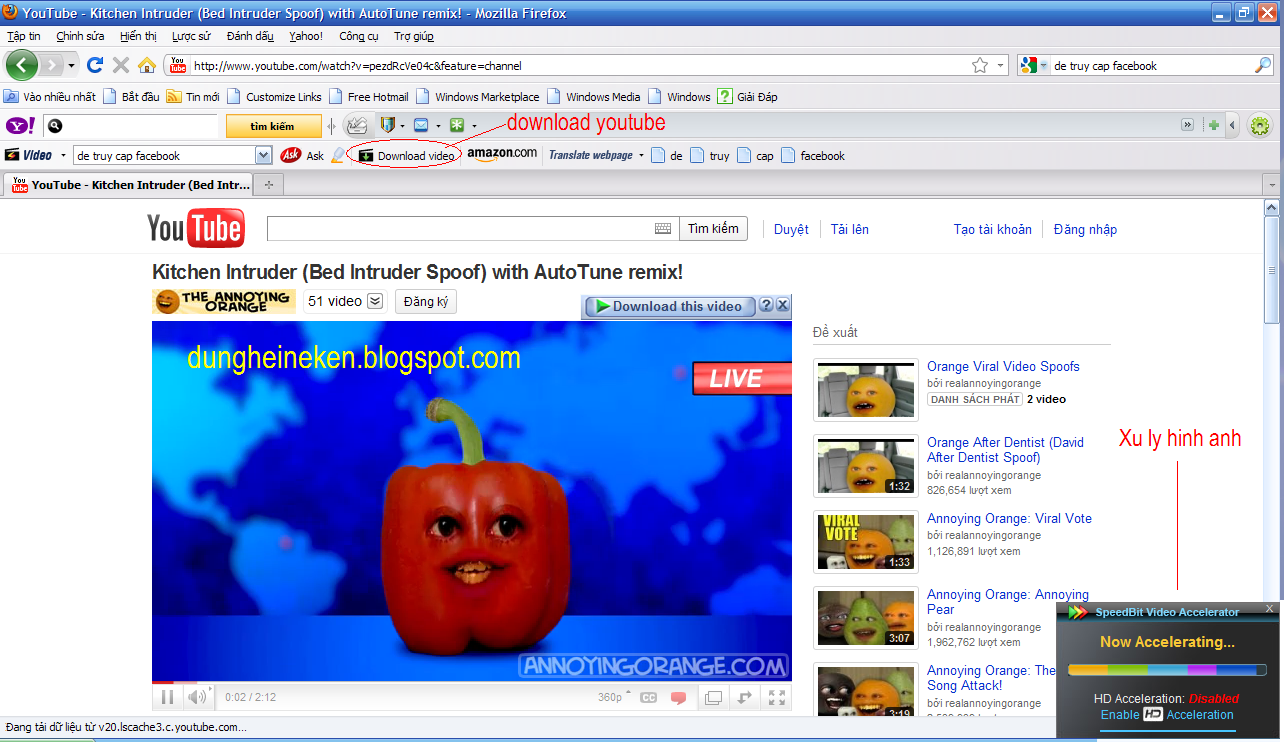Open Yahoo toolbar pencil edit icon
The width and height of the screenshot is (1284, 742).
[x=357, y=125]
